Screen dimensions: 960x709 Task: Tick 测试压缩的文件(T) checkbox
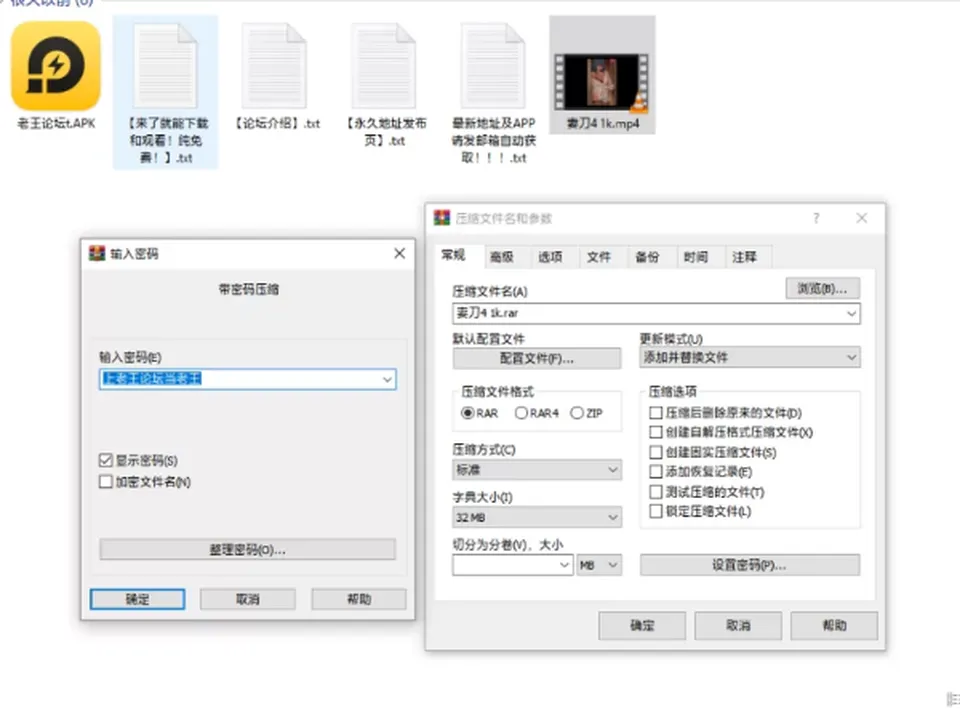656,492
